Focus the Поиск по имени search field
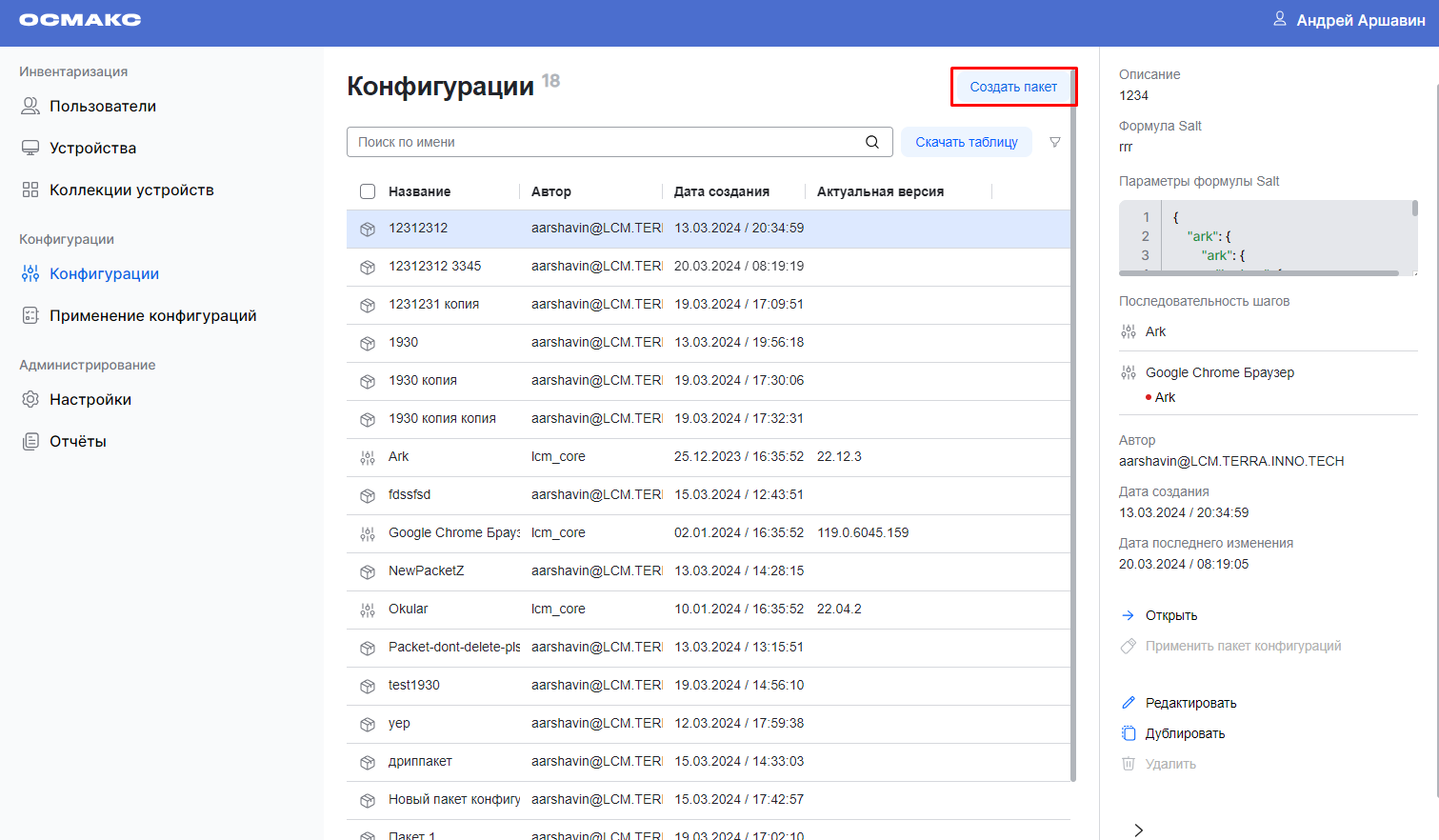The image size is (1439, 840). point(605,142)
